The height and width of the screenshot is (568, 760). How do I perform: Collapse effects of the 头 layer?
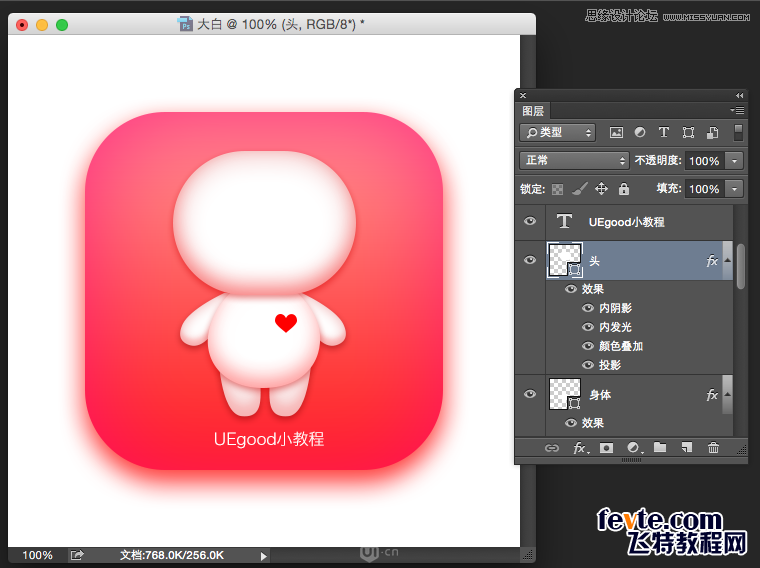(727, 261)
